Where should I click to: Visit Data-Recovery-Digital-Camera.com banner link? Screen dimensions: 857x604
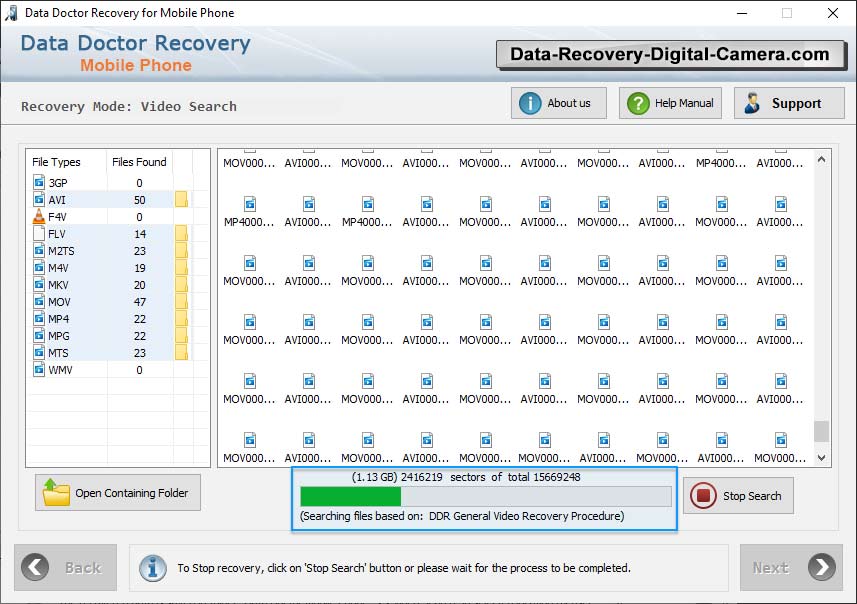(x=670, y=54)
